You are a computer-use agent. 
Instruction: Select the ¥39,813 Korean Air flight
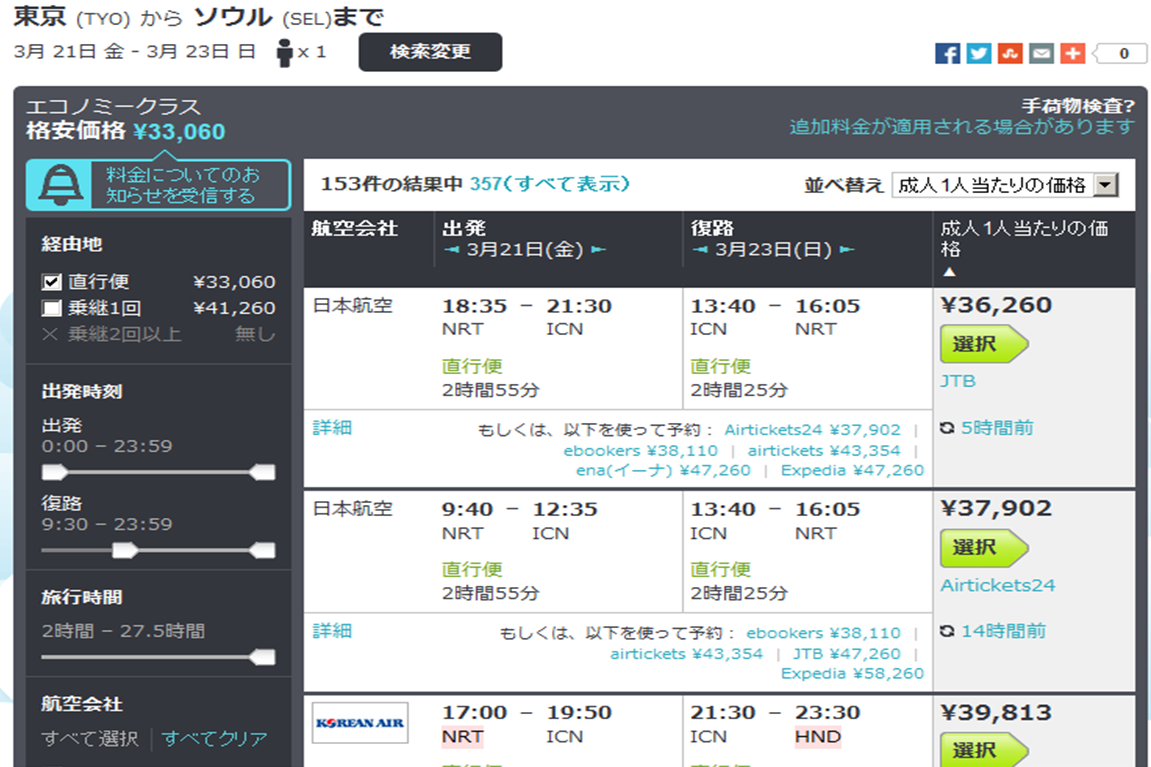(984, 750)
